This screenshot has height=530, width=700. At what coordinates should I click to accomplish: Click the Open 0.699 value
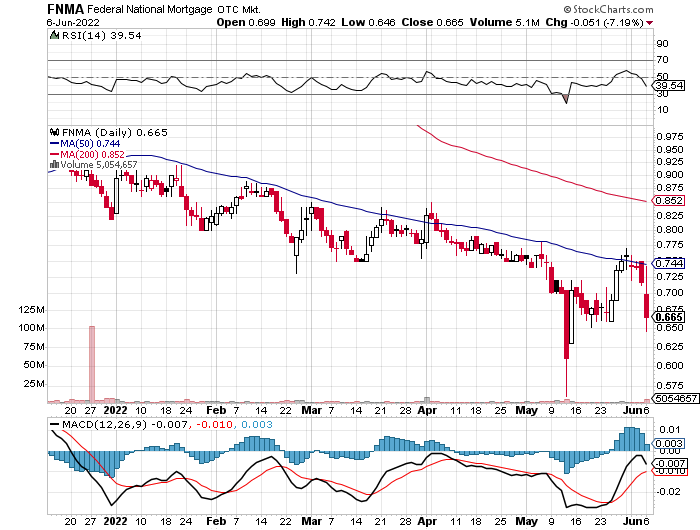pyautogui.click(x=246, y=22)
